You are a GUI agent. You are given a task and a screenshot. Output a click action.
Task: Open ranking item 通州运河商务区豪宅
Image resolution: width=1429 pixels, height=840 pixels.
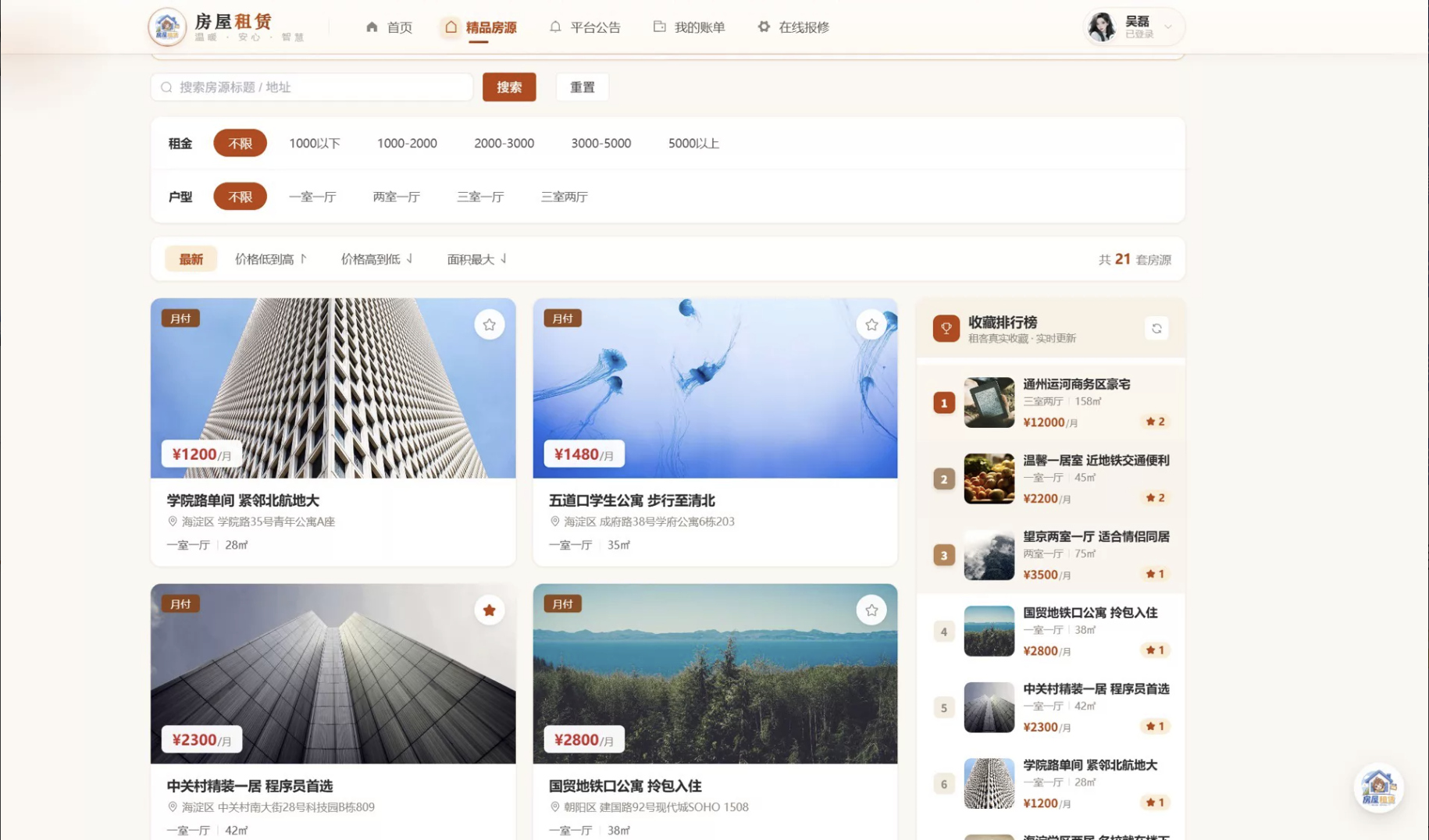pyautogui.click(x=1051, y=403)
